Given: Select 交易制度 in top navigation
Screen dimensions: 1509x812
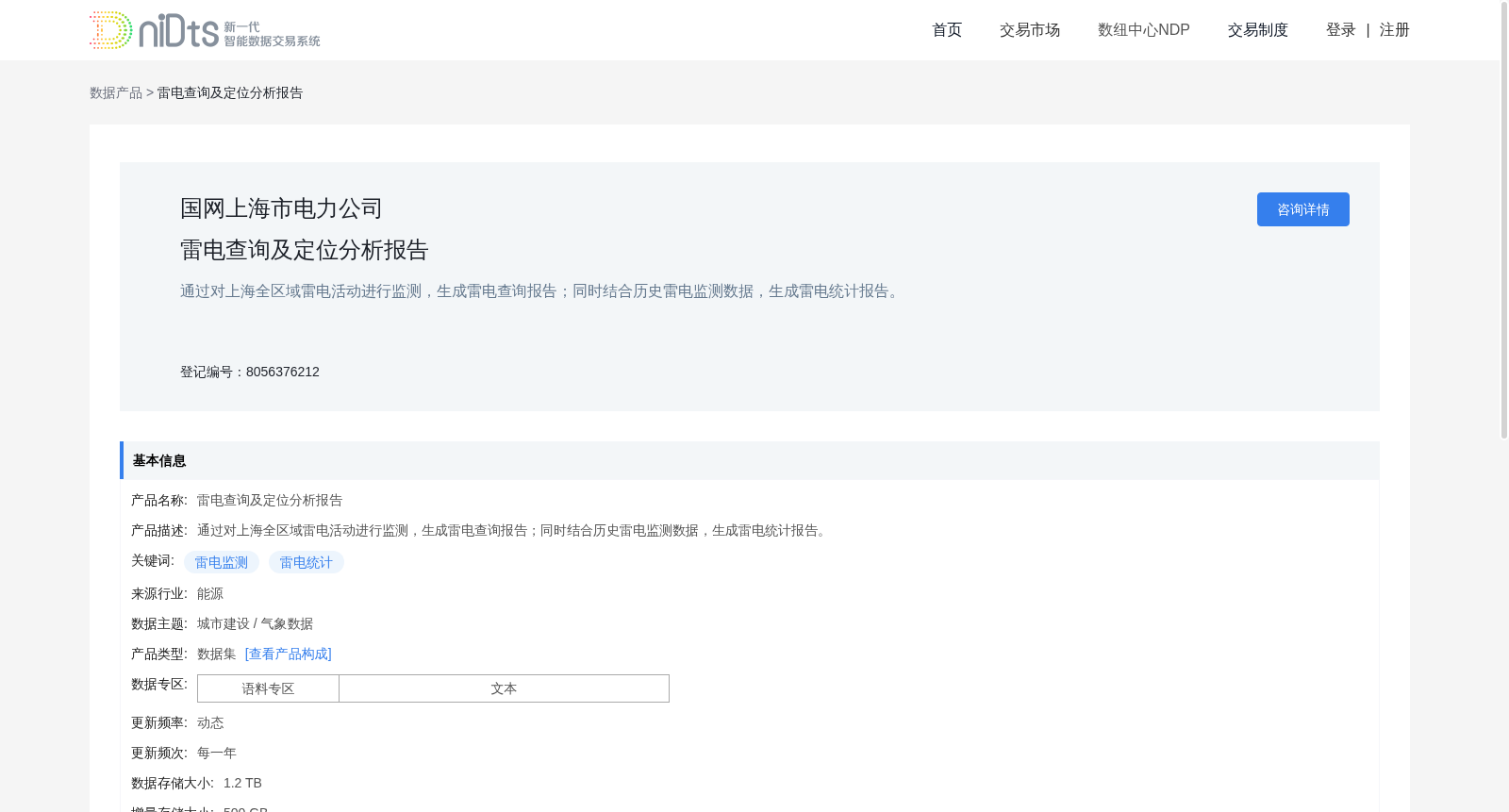Looking at the screenshot, I should [1258, 30].
